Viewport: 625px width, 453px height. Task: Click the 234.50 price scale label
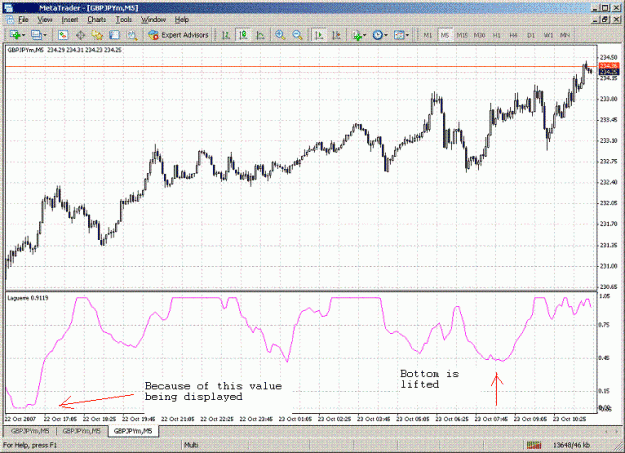[608, 58]
